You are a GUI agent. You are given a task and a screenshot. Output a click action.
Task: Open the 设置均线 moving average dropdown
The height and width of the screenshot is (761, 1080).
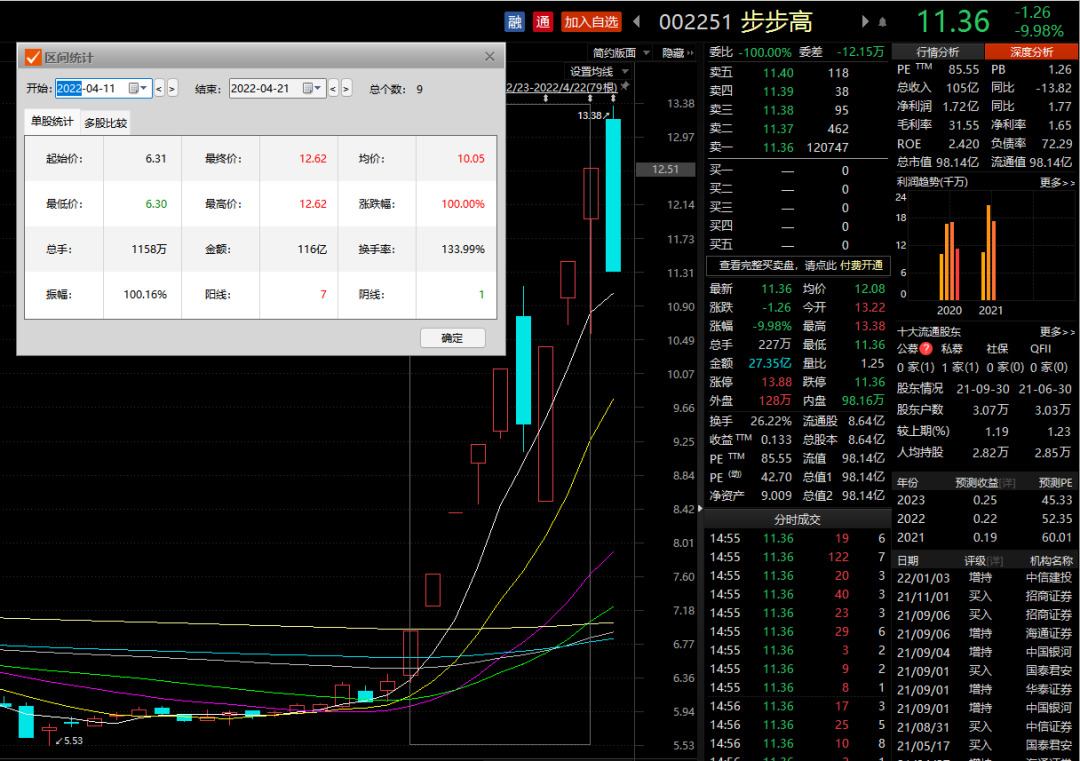tap(598, 72)
